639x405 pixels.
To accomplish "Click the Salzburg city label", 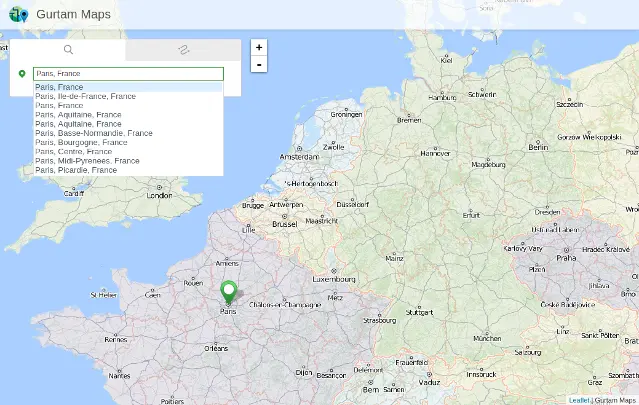I will (x=528, y=352).
